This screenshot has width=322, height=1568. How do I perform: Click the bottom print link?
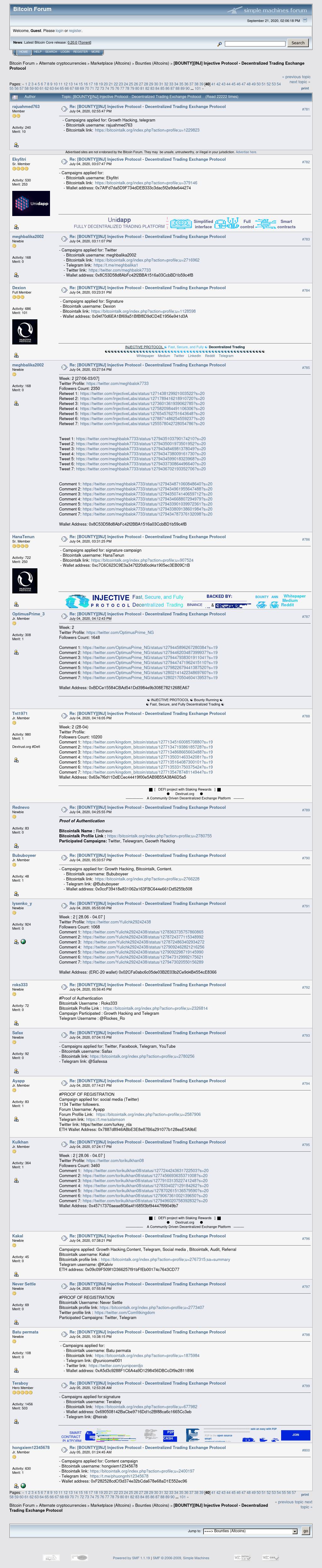pyautogui.click(x=305, y=1494)
